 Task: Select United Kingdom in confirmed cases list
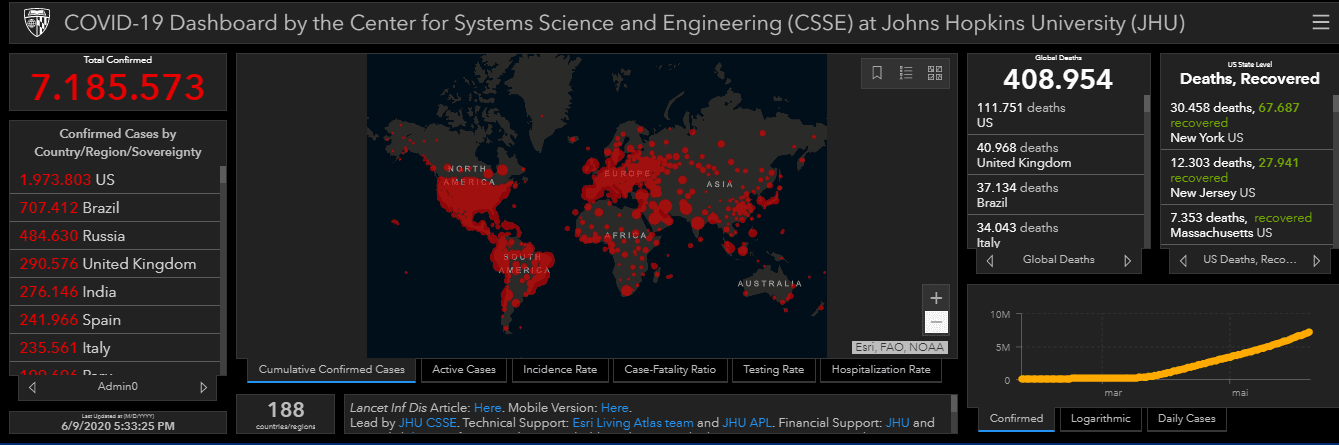tap(115, 264)
